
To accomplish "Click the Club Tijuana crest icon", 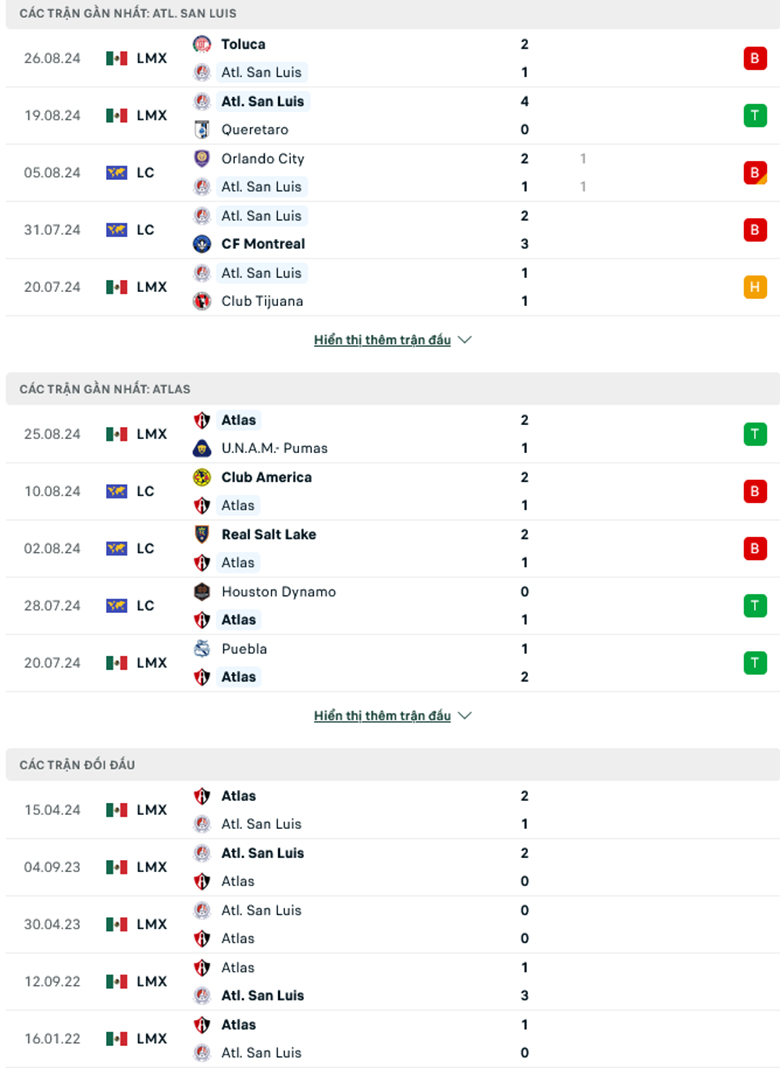I will [202, 301].
